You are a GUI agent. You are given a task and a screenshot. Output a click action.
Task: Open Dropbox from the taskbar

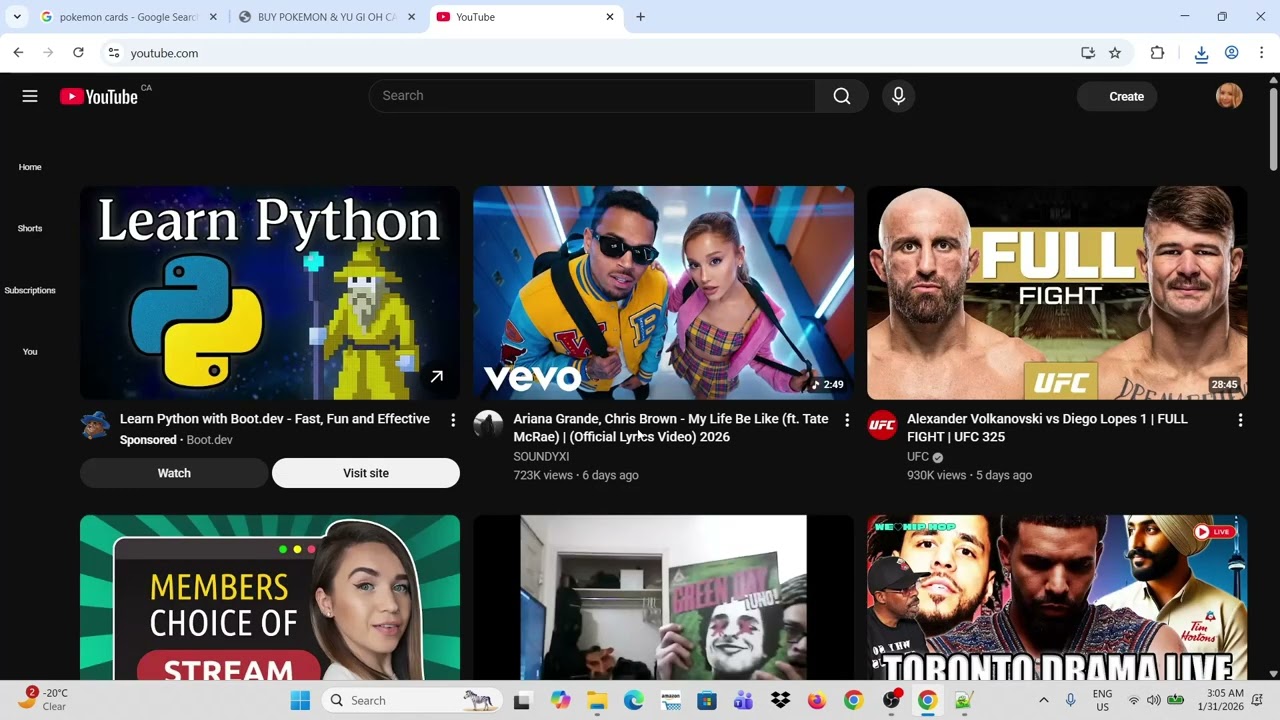tap(780, 700)
